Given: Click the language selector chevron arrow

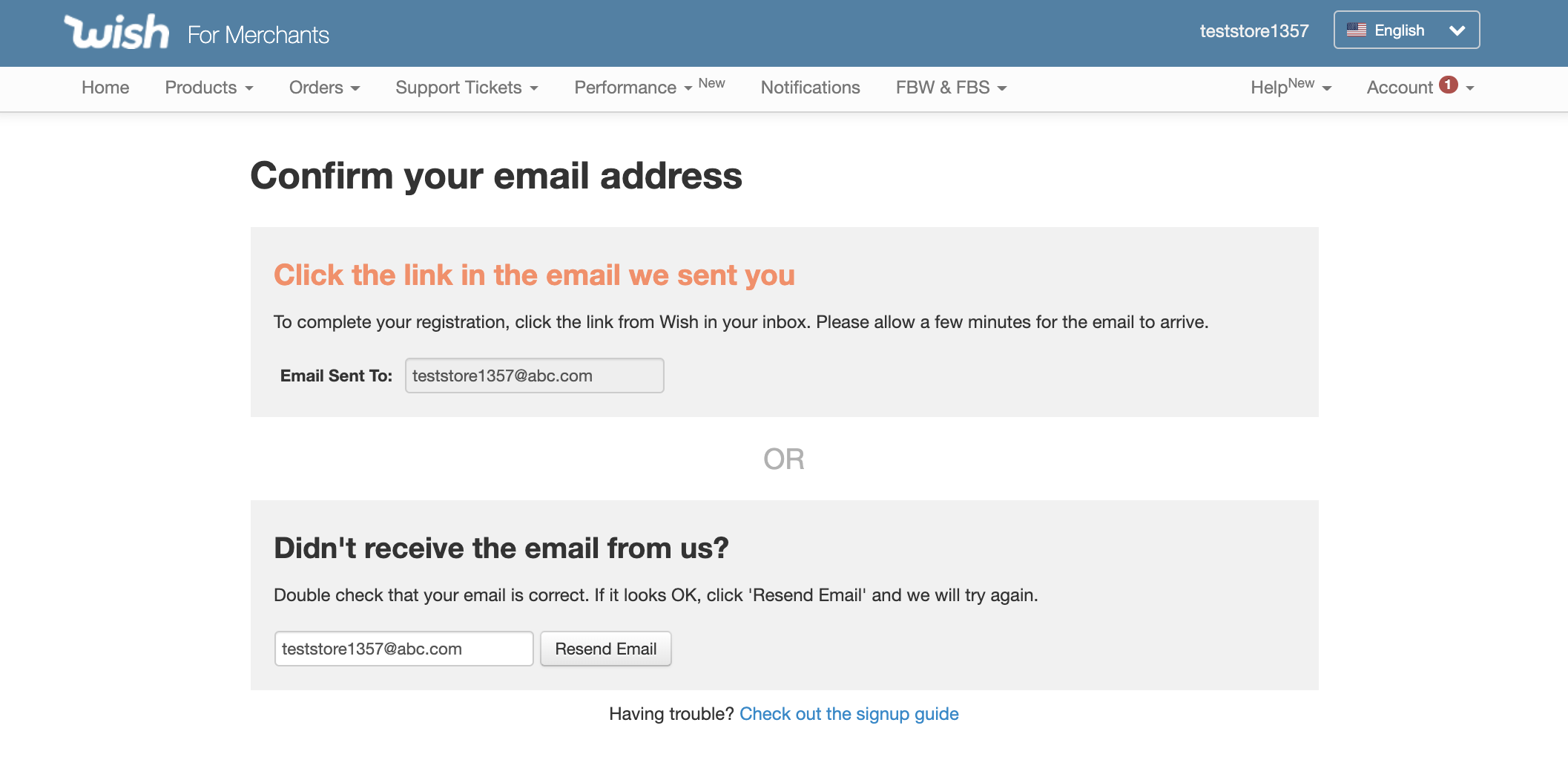Looking at the screenshot, I should pyautogui.click(x=1457, y=30).
